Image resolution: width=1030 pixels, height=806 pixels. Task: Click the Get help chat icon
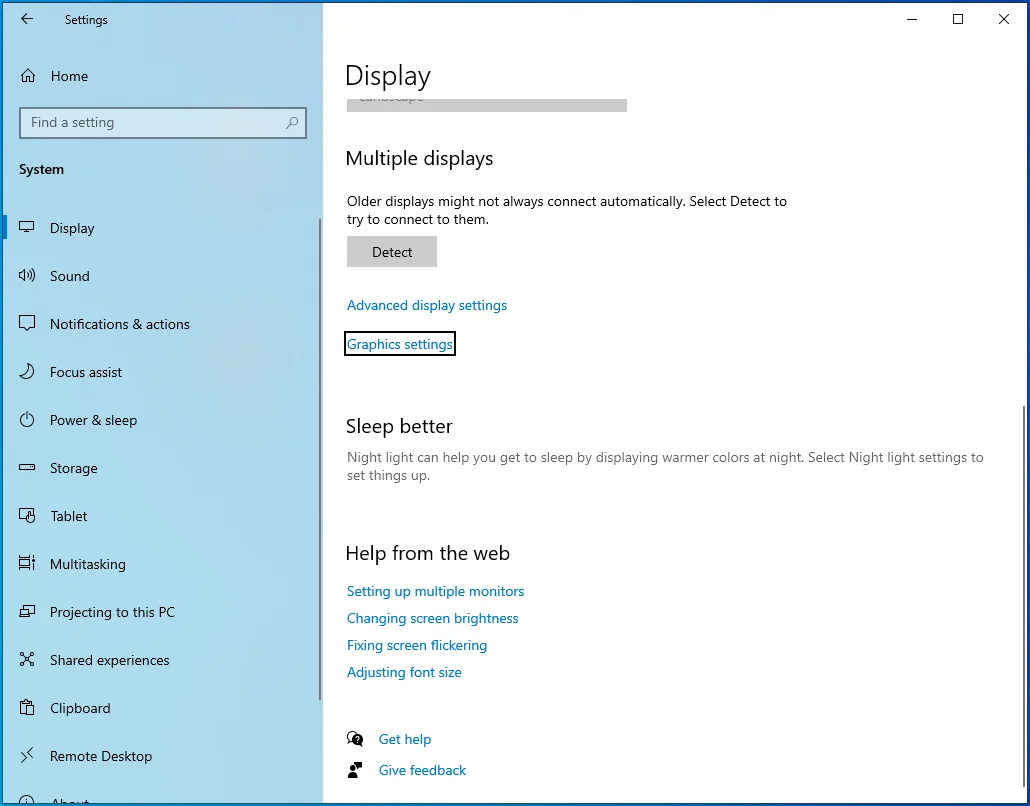355,739
